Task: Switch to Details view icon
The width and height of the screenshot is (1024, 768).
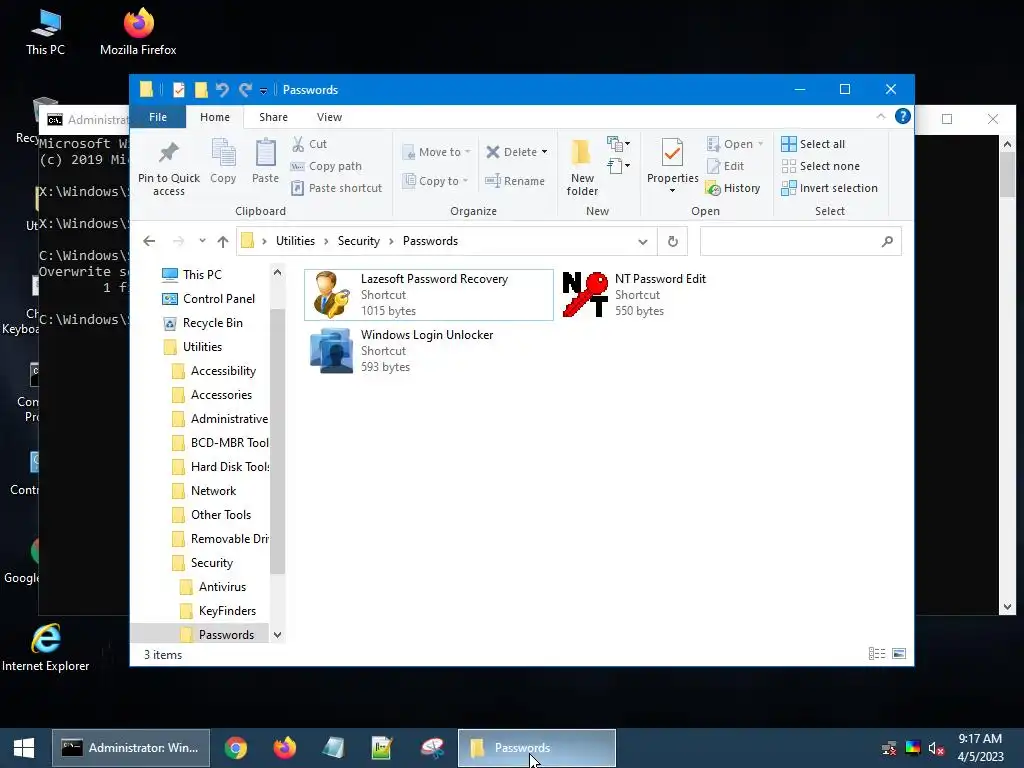Action: point(876,654)
